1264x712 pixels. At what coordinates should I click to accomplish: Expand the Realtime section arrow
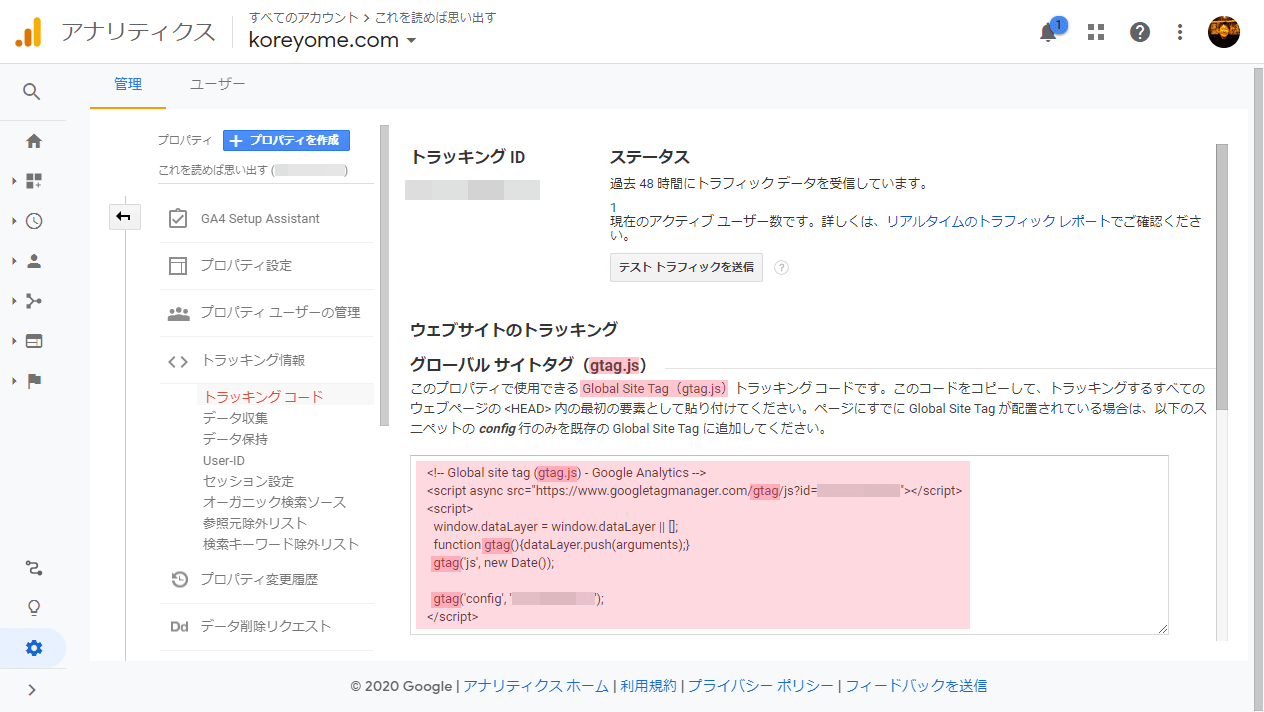(13, 221)
